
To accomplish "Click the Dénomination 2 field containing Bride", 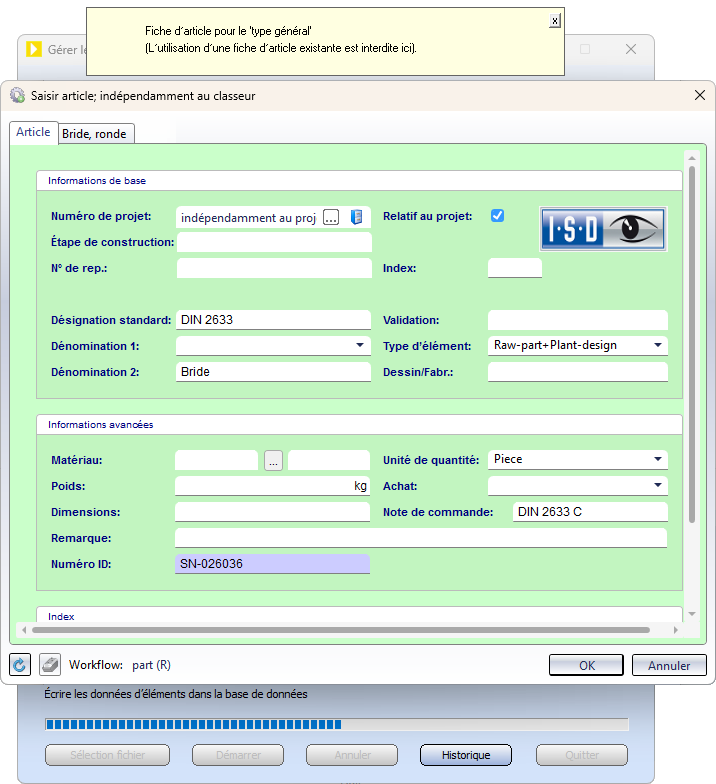I will click(x=274, y=372).
